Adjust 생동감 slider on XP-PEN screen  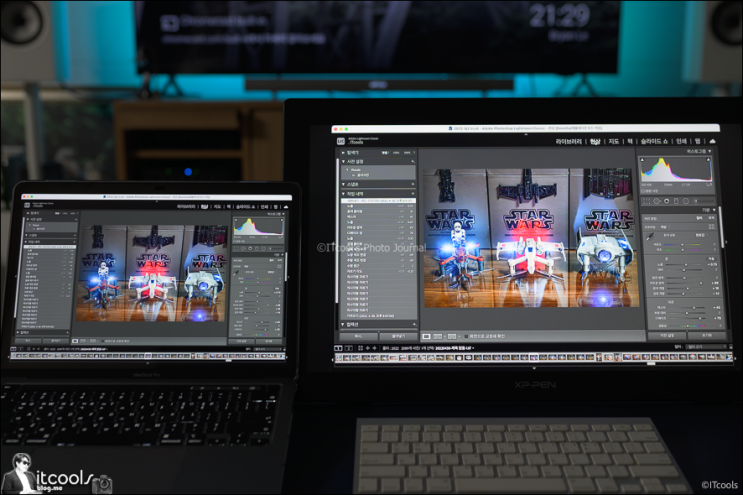[x=688, y=326]
